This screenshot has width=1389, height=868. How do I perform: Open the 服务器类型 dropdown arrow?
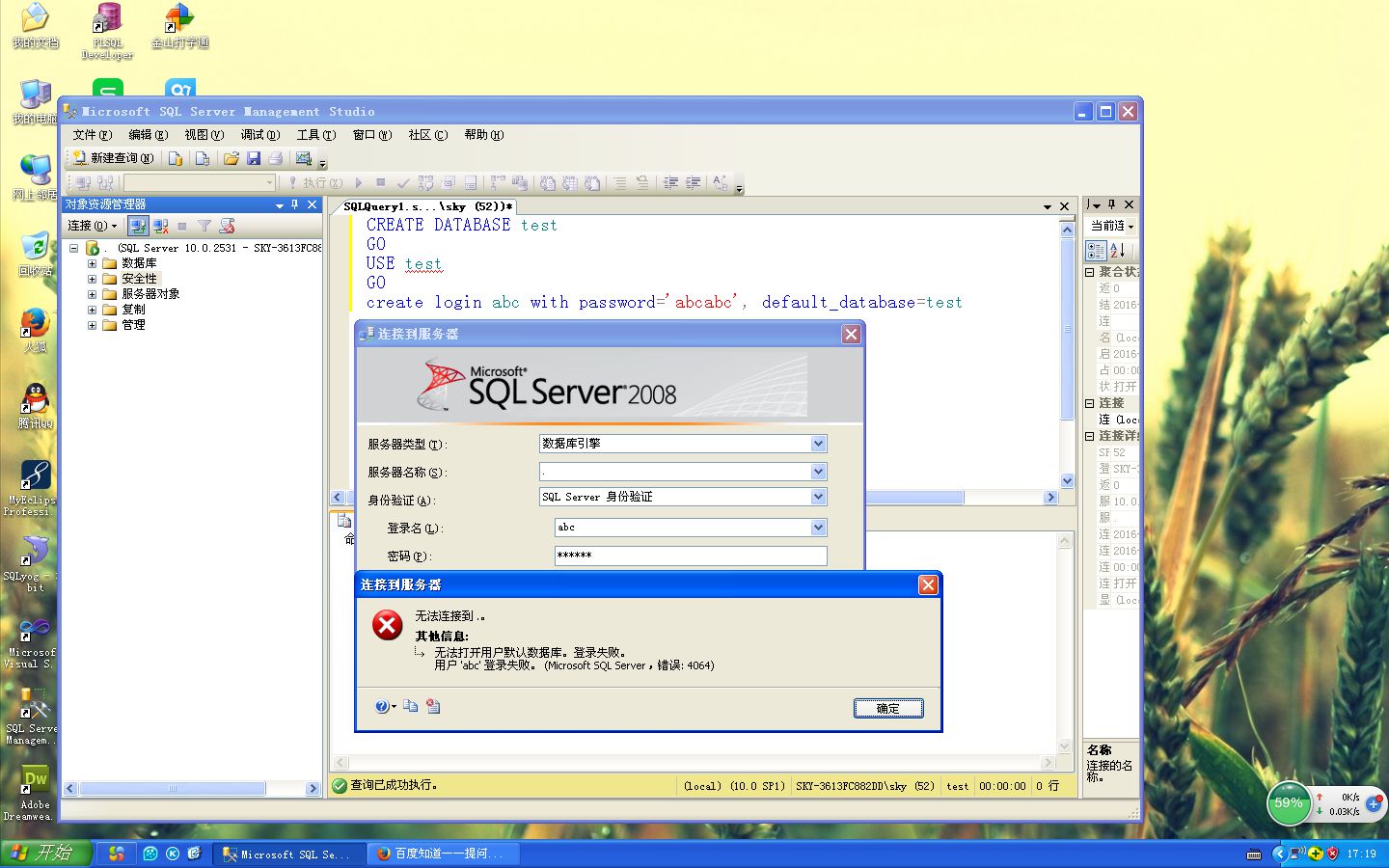pos(818,444)
